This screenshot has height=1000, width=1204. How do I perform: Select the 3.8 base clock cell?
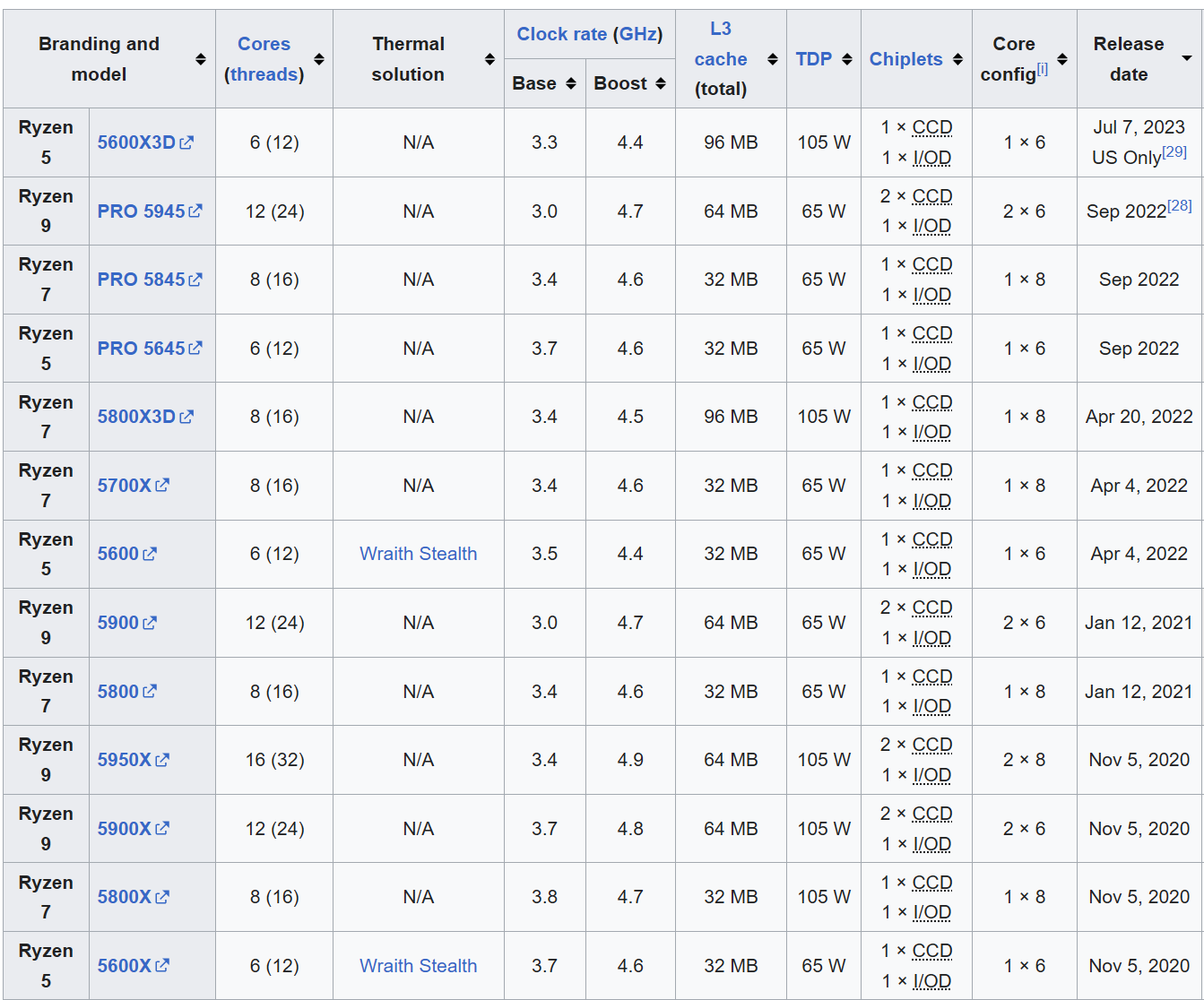pyautogui.click(x=545, y=897)
